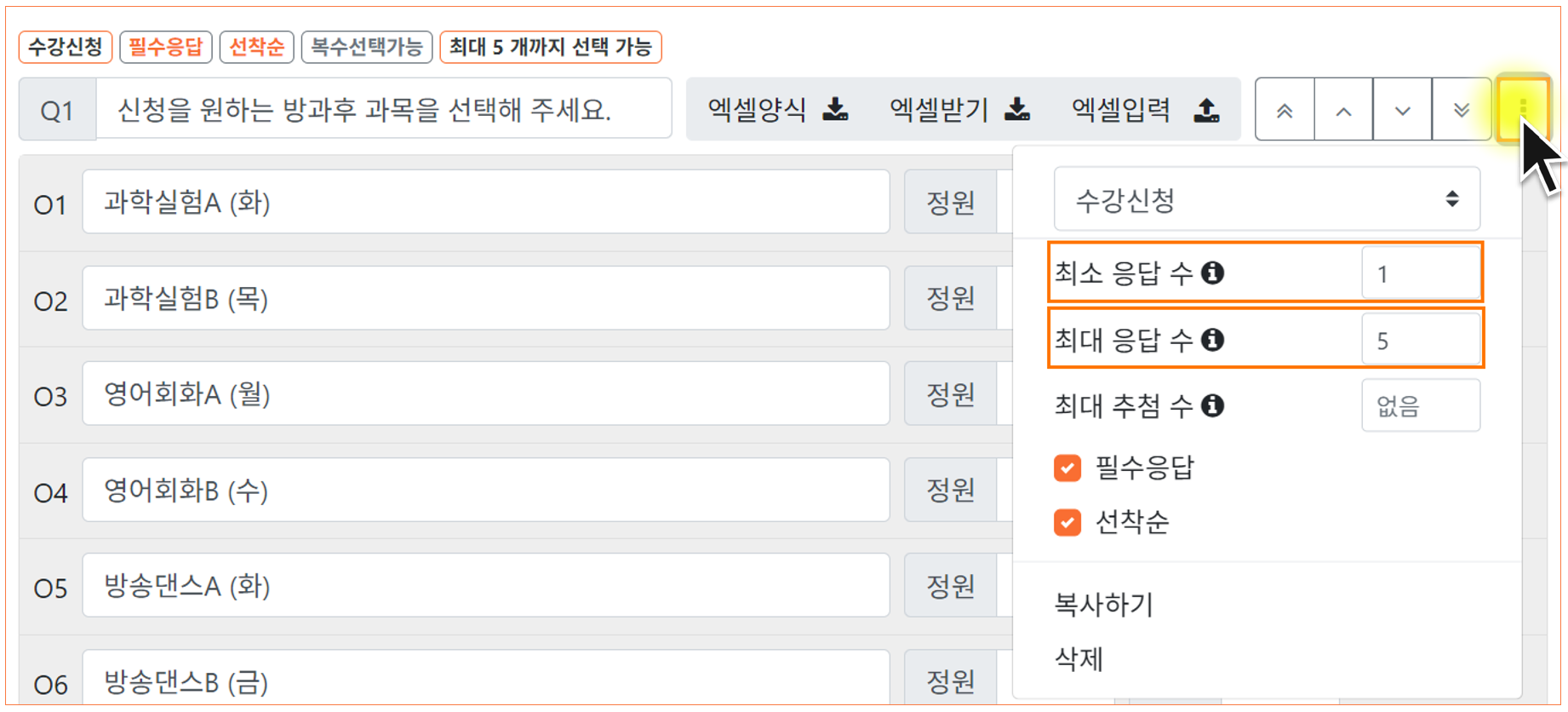Click the three-dot options menu button

point(1523,108)
